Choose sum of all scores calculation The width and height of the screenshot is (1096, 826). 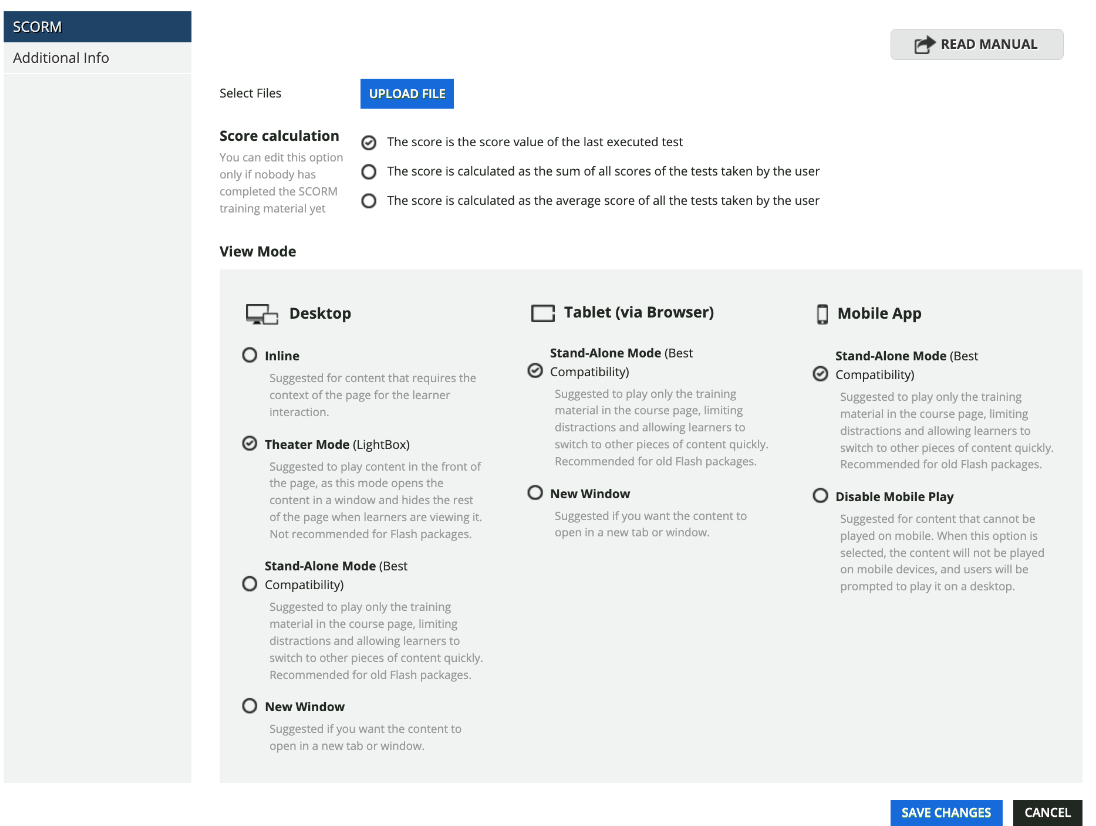369,172
